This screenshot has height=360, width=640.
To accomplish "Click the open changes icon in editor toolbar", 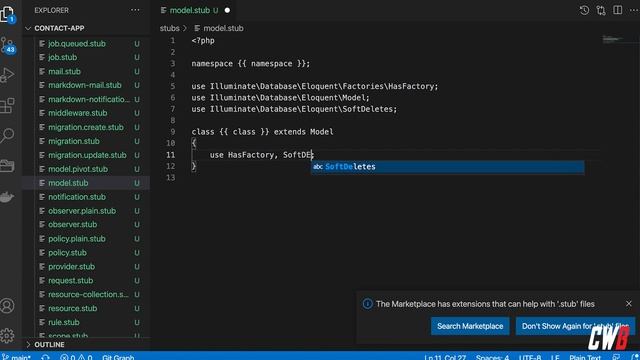I will 601,10.
